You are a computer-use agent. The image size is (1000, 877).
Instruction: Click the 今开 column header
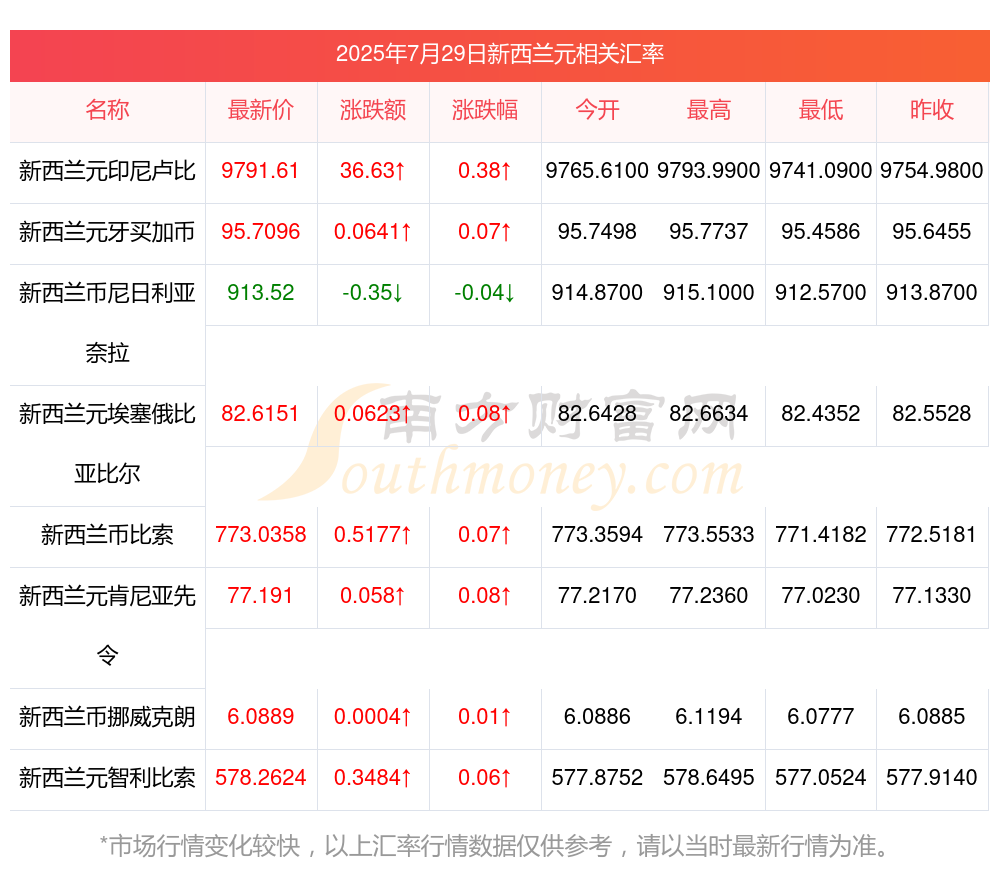click(x=597, y=110)
